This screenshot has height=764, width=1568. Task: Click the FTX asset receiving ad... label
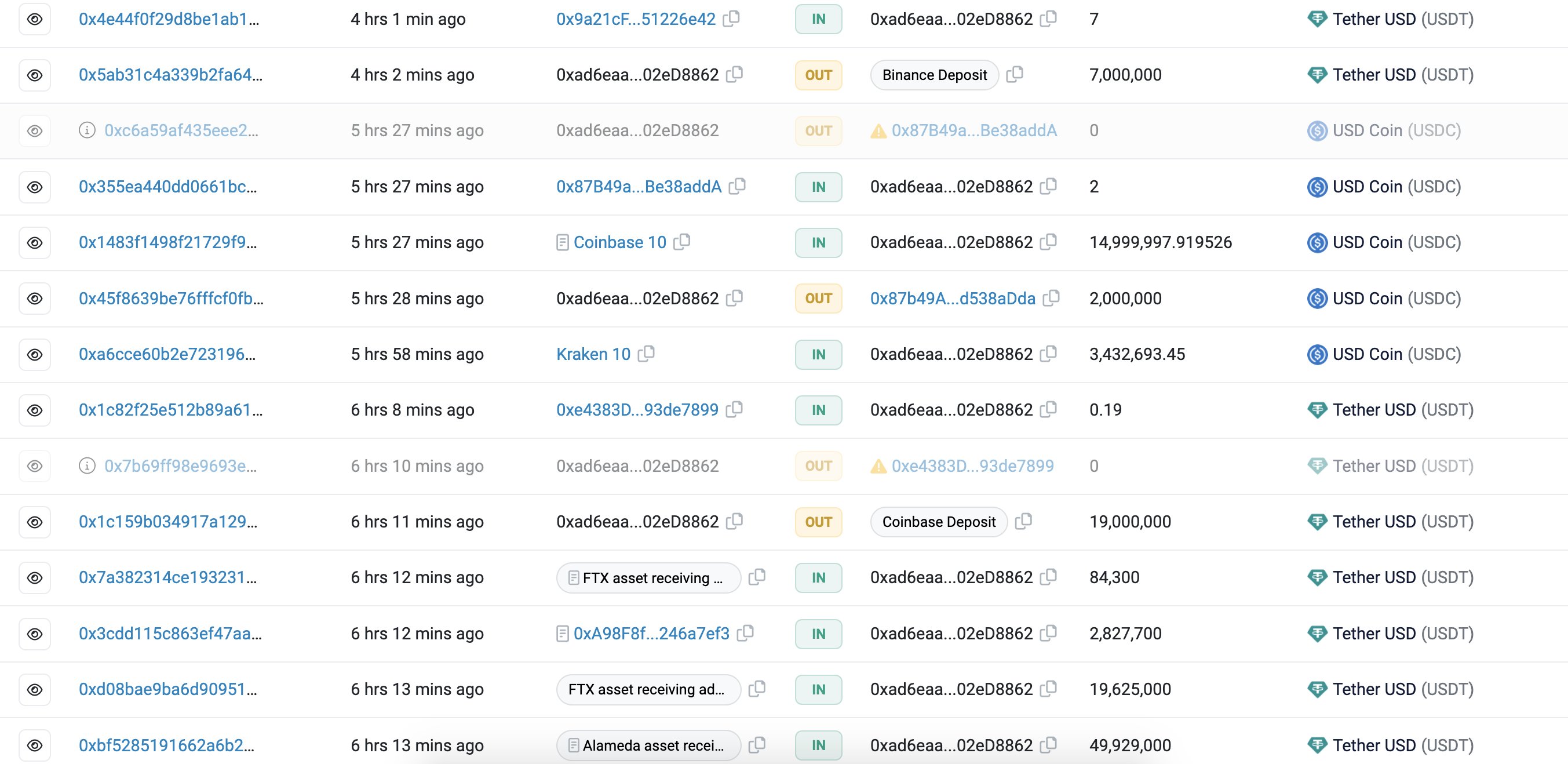pyautogui.click(x=648, y=689)
